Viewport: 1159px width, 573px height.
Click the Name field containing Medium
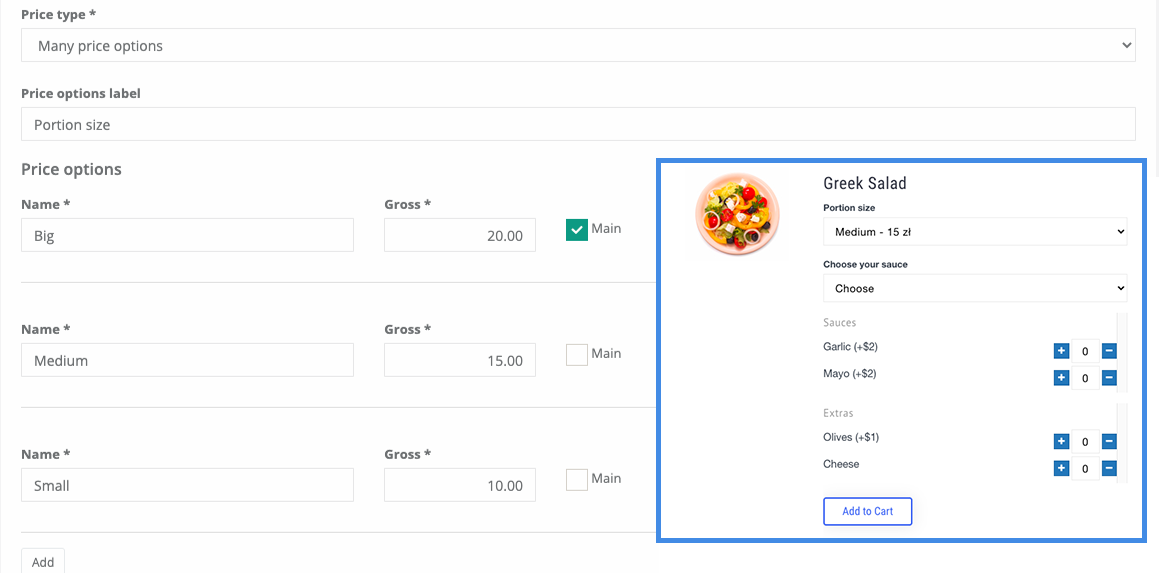click(187, 360)
